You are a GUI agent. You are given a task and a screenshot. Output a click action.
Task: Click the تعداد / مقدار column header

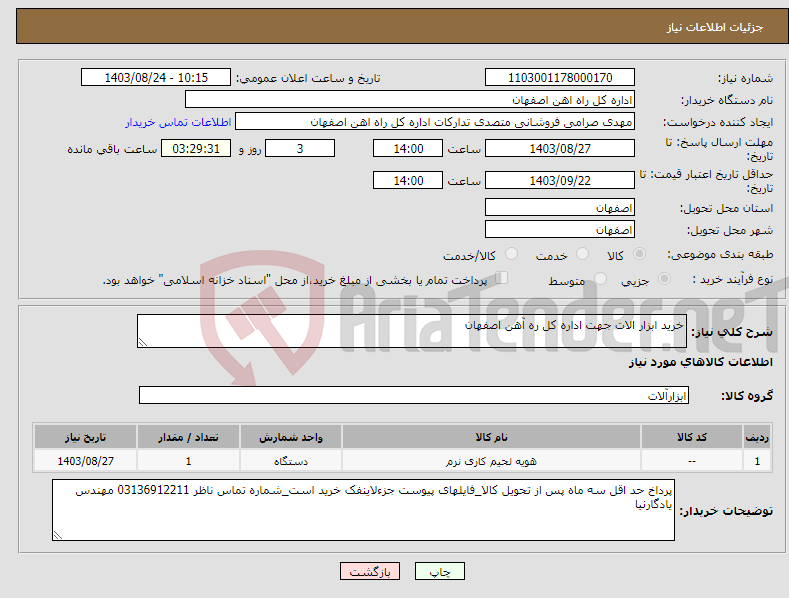(x=188, y=437)
